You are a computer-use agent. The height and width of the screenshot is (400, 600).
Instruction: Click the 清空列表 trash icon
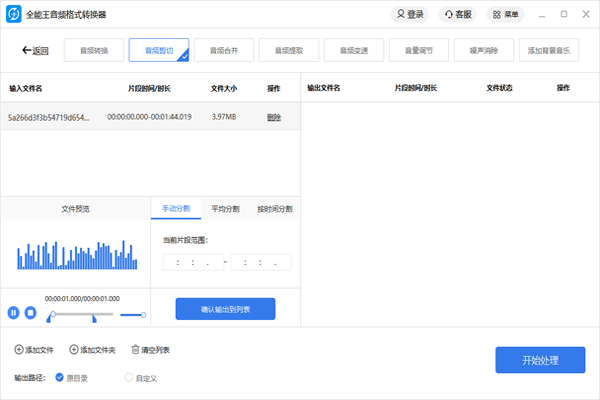[136, 350]
